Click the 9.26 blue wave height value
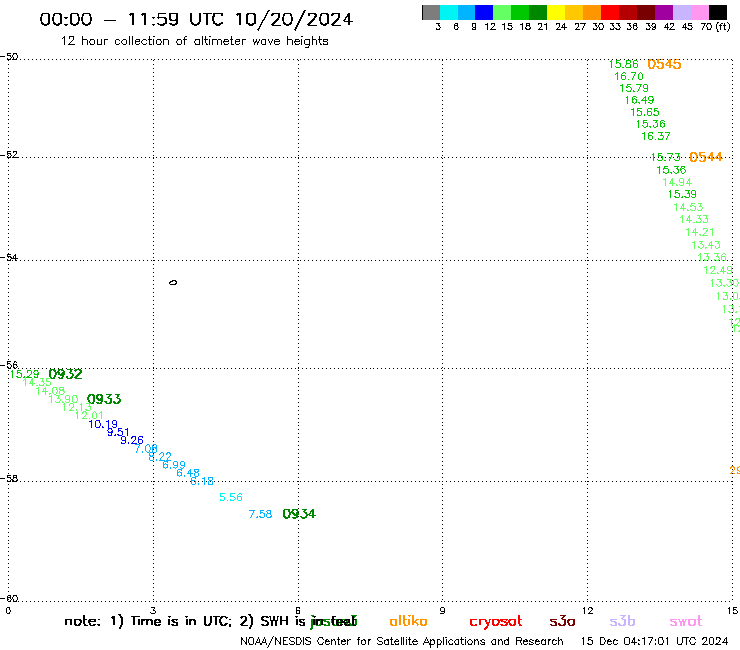 point(132,440)
